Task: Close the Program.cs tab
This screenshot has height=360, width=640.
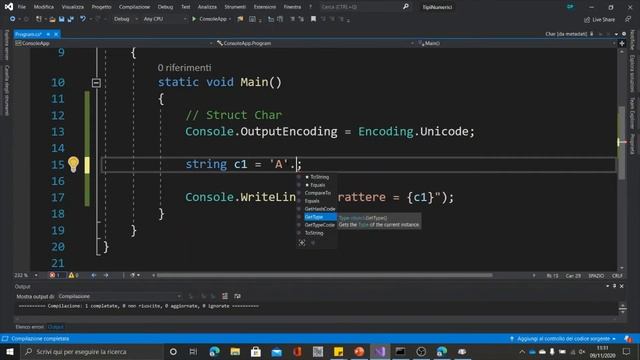Action: point(56,34)
